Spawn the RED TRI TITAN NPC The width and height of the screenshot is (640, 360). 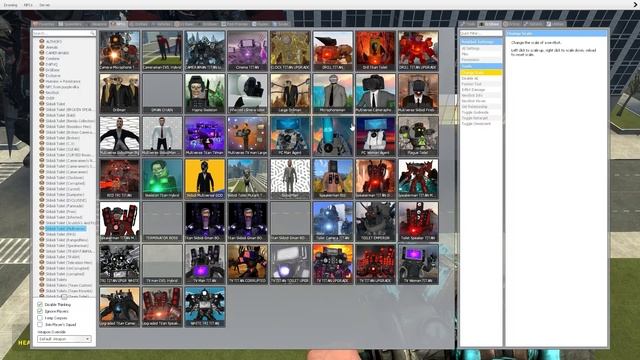click(120, 179)
